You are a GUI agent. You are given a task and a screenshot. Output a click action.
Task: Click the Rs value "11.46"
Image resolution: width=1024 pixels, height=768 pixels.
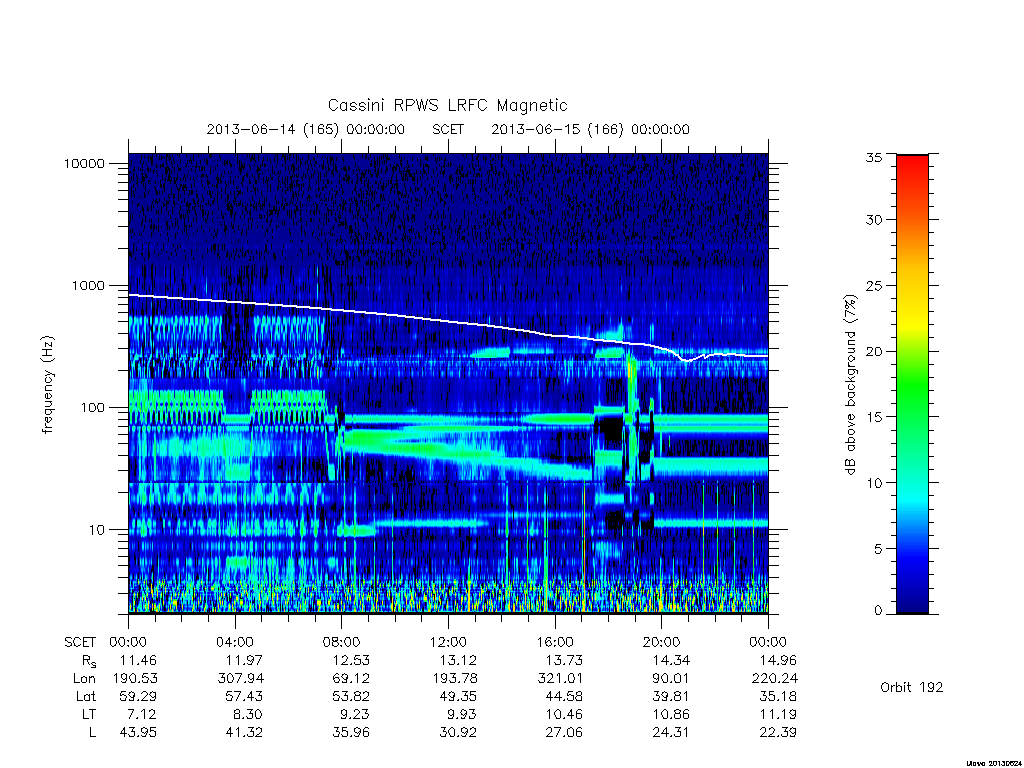pyautogui.click(x=138, y=661)
